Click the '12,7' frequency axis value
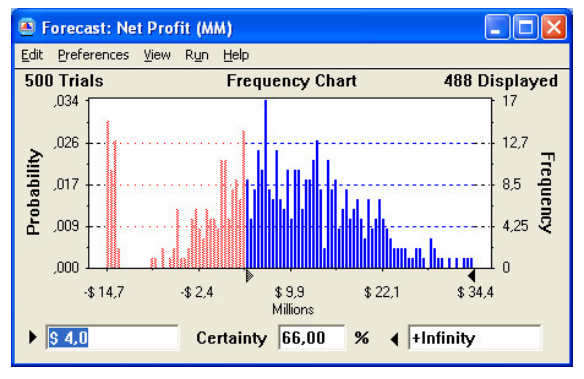This screenshot has height=379, width=584. [x=515, y=143]
